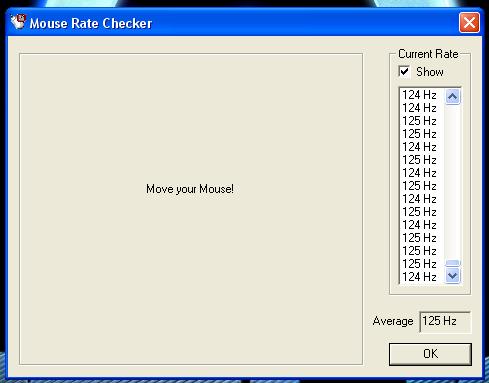Image resolution: width=489 pixels, height=383 pixels.
Task: Click the rate list scroll up arrow
Action: 452,97
